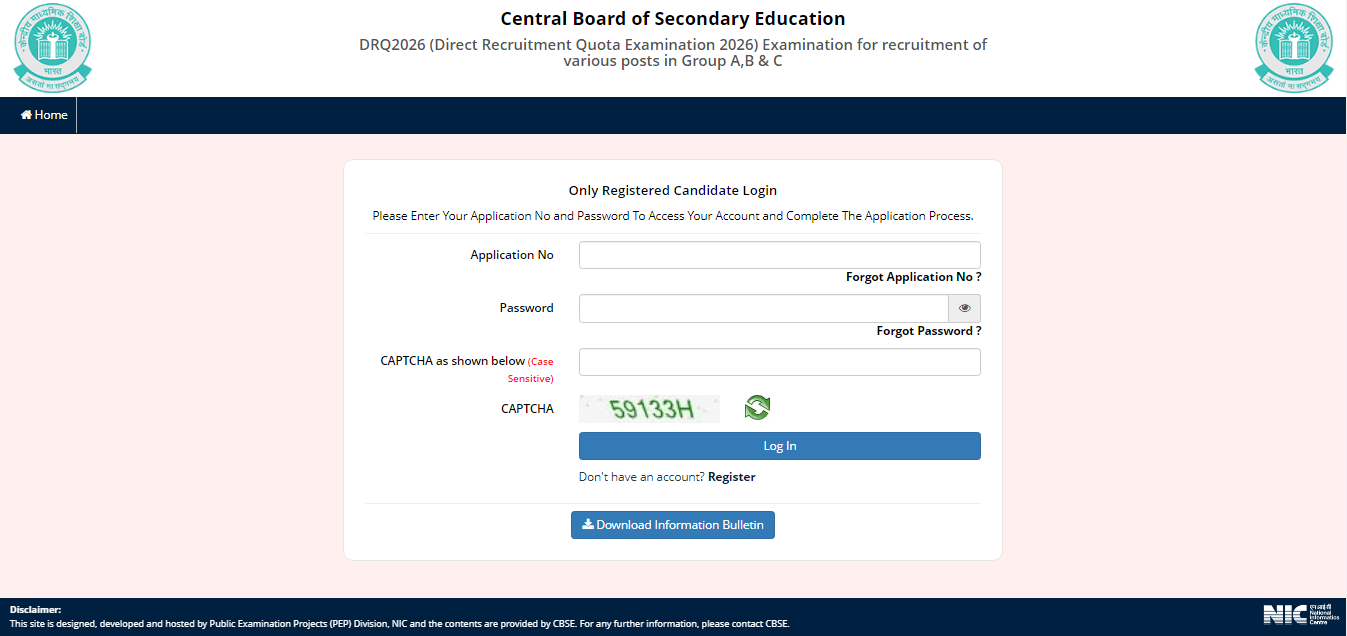The width and height of the screenshot is (1347, 636).
Task: Open the Forgot Application No link
Action: (912, 276)
